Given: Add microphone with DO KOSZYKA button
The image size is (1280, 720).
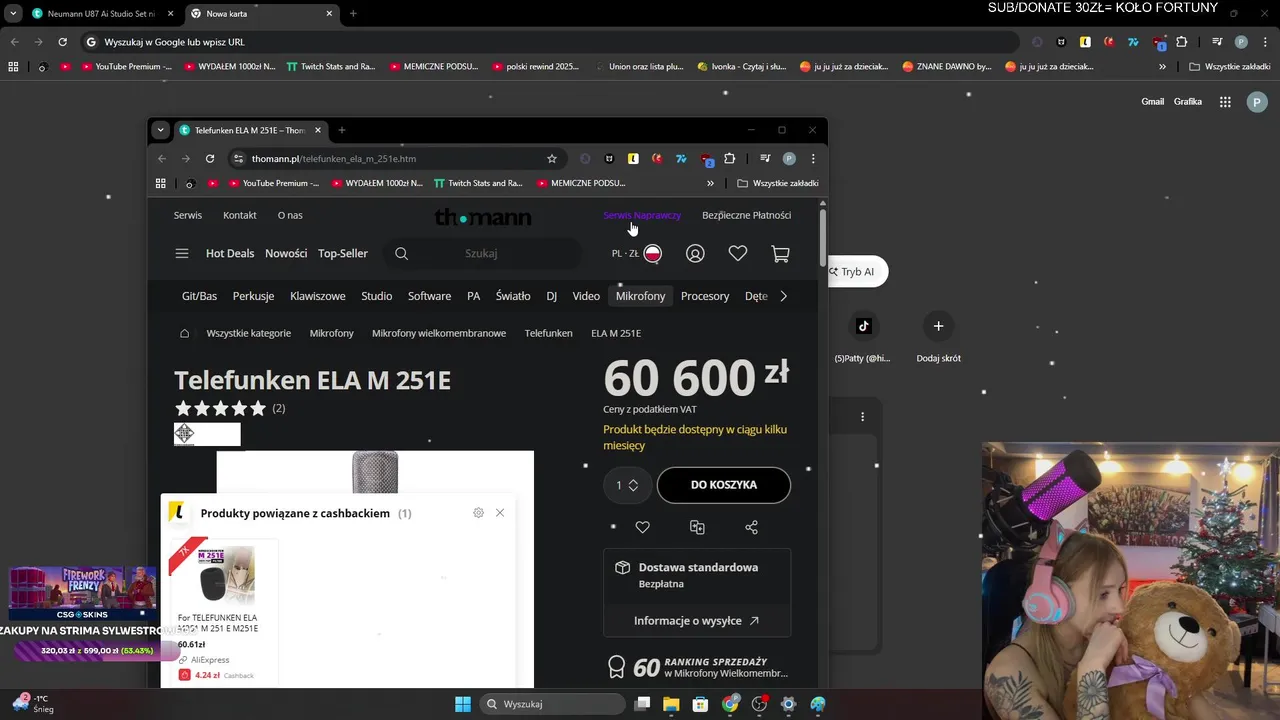Looking at the screenshot, I should coord(724,485).
